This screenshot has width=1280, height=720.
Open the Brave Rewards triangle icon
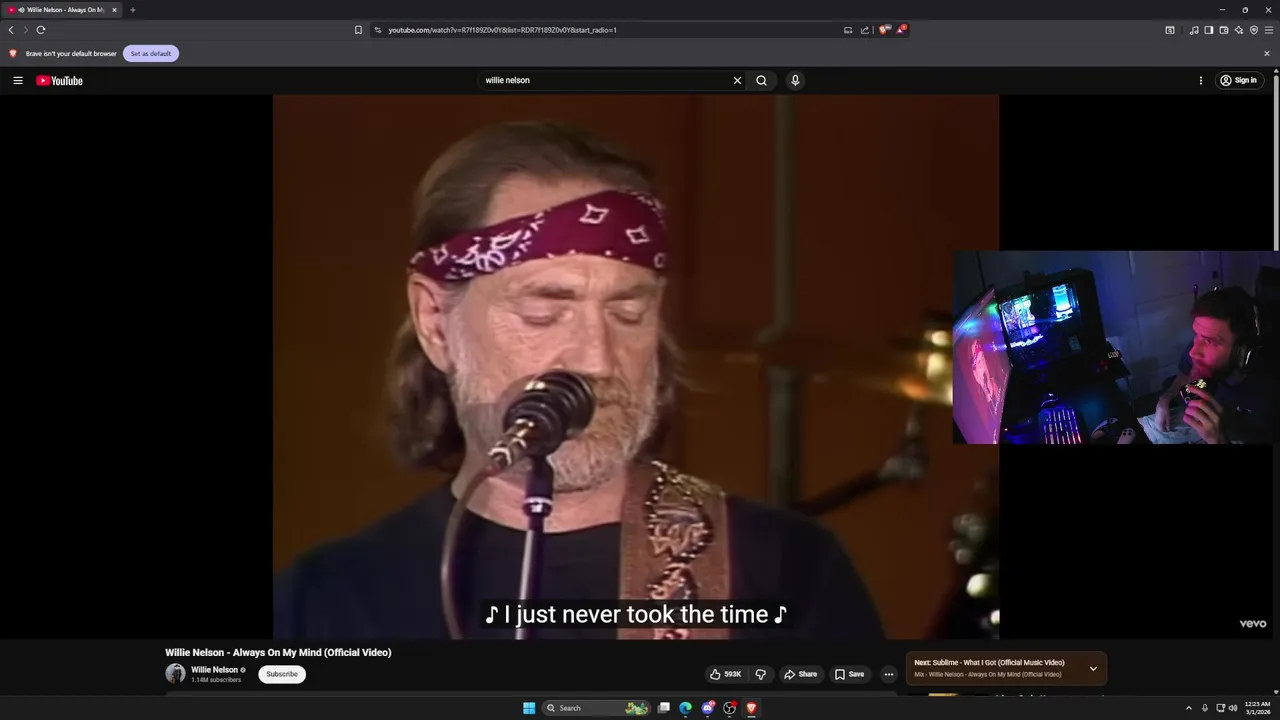pos(901,30)
